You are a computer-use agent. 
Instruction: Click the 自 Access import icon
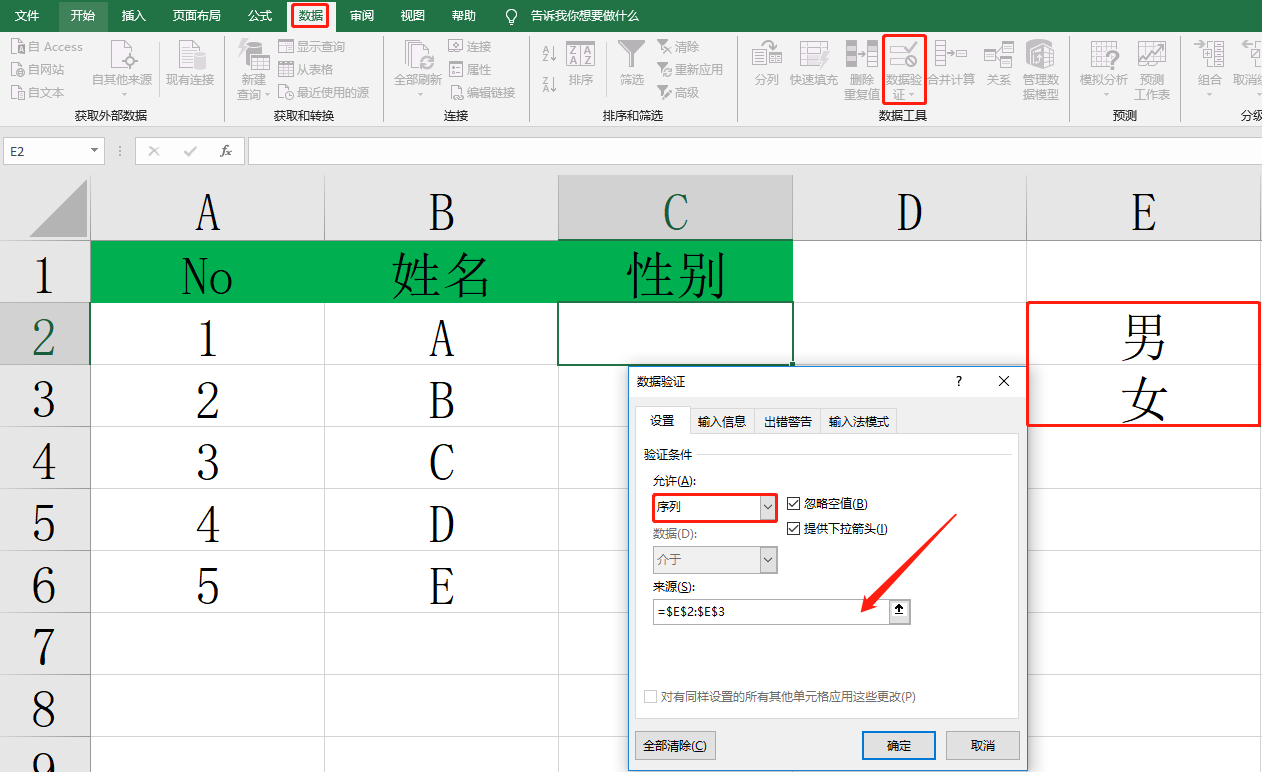tap(18, 47)
